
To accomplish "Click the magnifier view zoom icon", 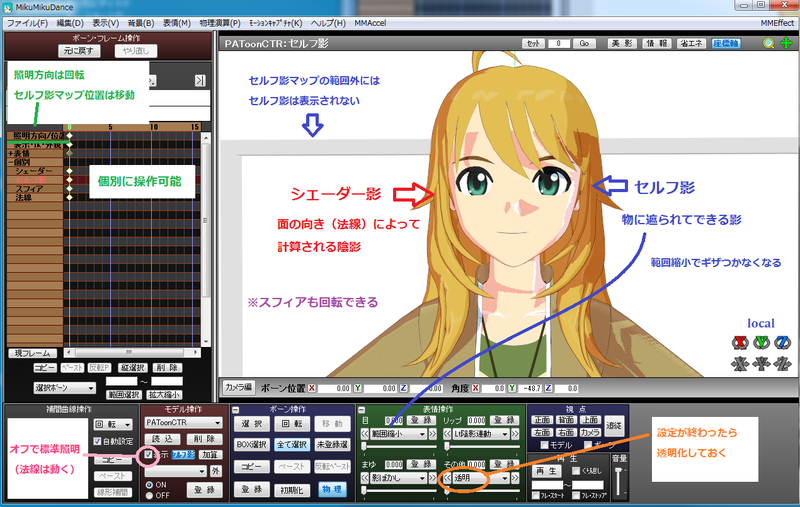I will (x=768, y=43).
